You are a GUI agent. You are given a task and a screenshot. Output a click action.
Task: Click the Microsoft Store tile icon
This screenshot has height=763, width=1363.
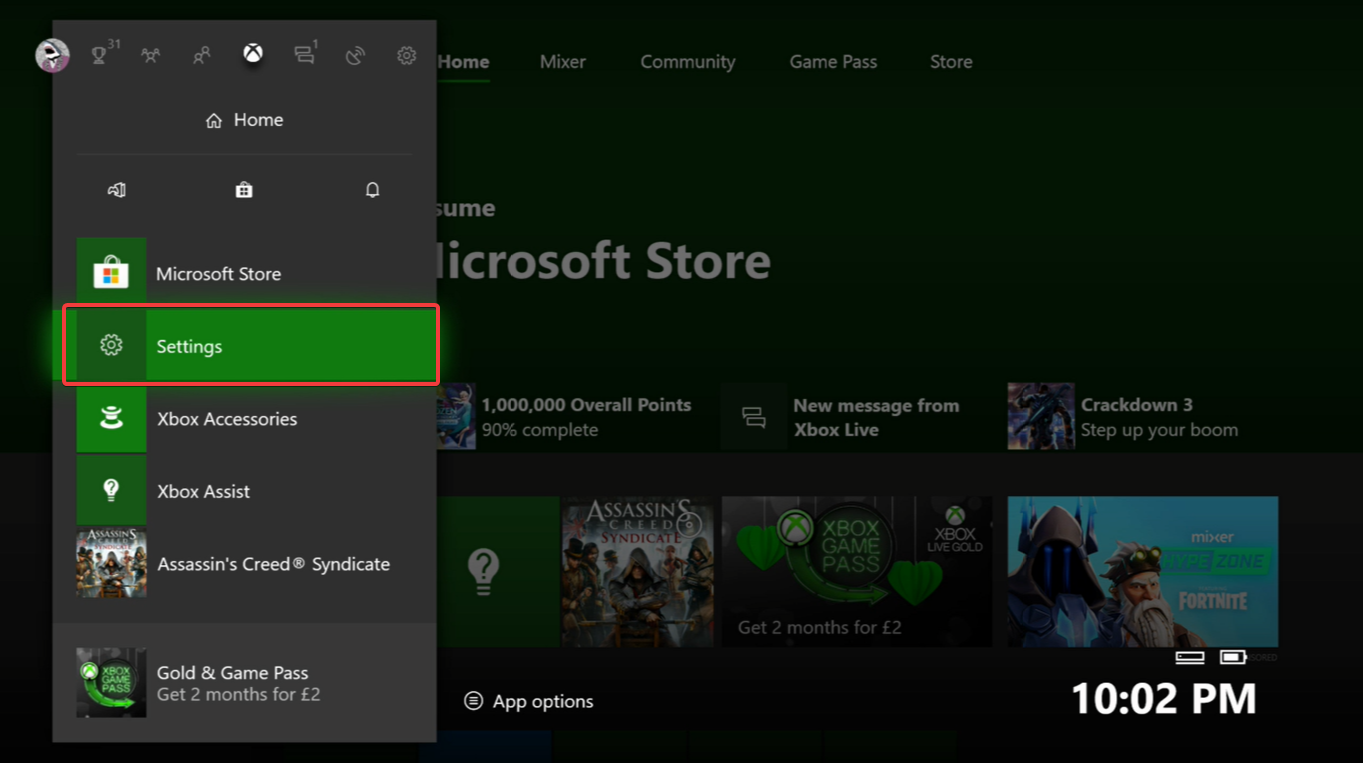pos(112,274)
